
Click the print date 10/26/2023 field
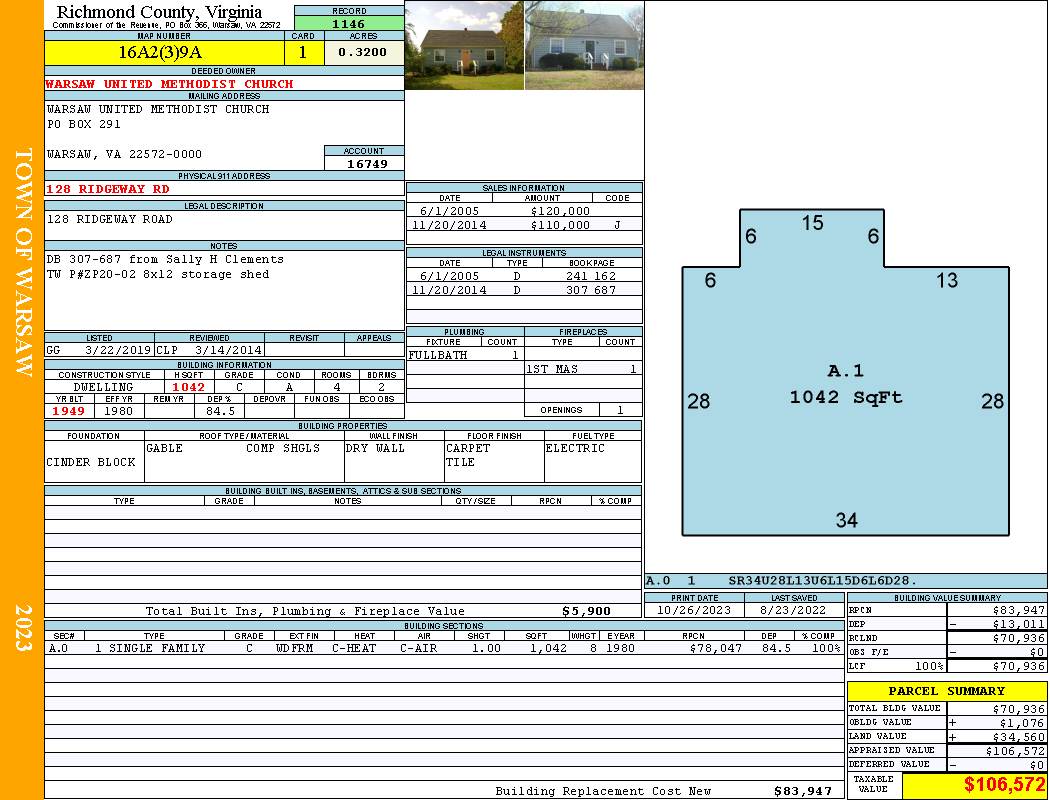click(x=694, y=610)
